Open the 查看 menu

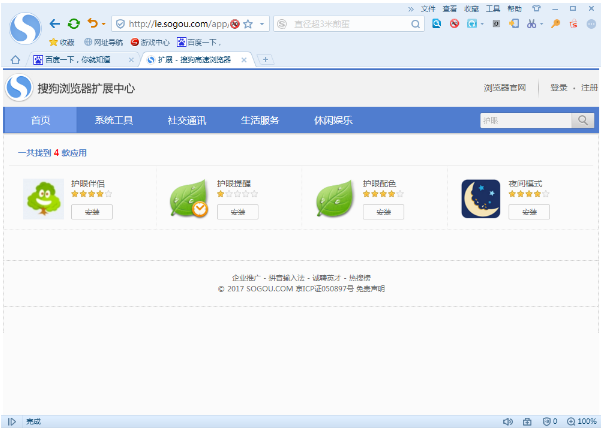click(449, 8)
